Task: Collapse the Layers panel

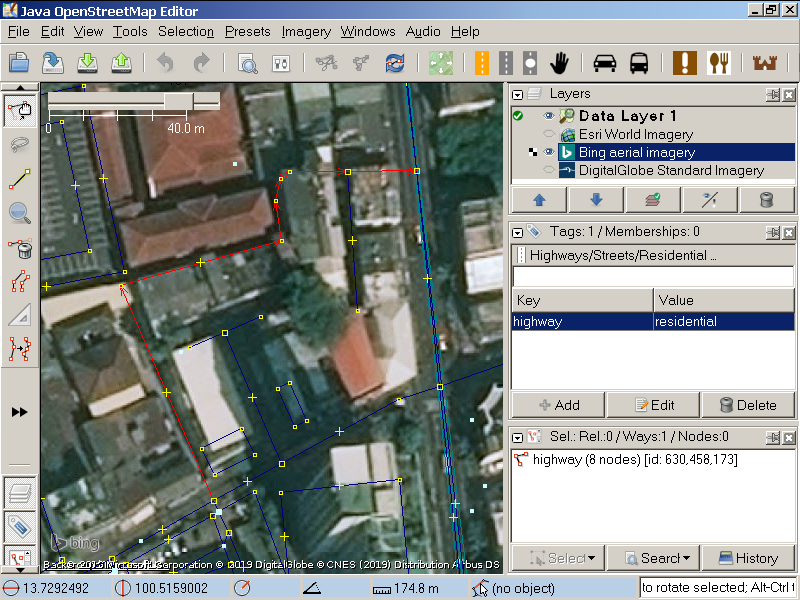Action: pos(518,94)
